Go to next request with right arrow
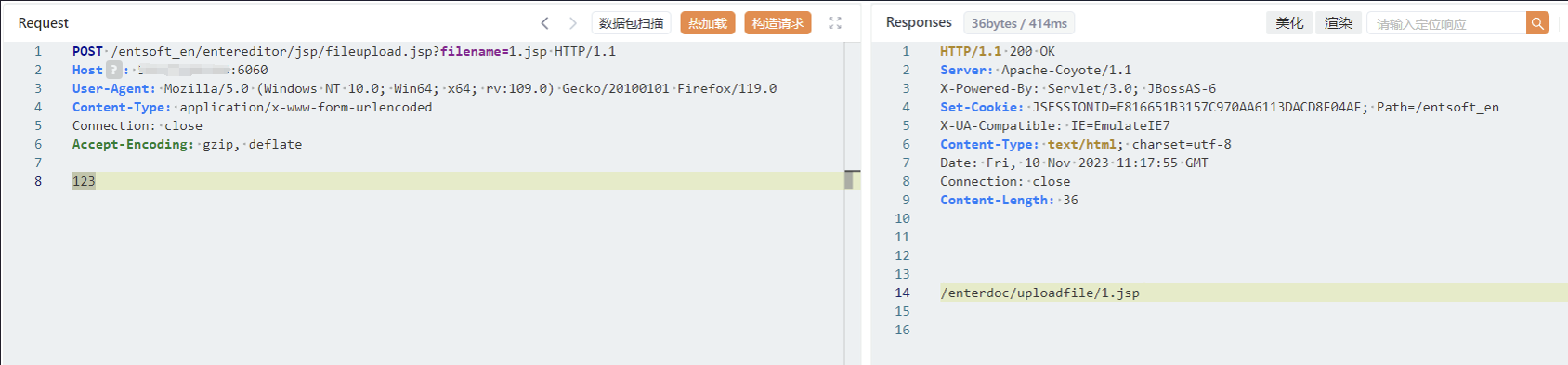 573,23
